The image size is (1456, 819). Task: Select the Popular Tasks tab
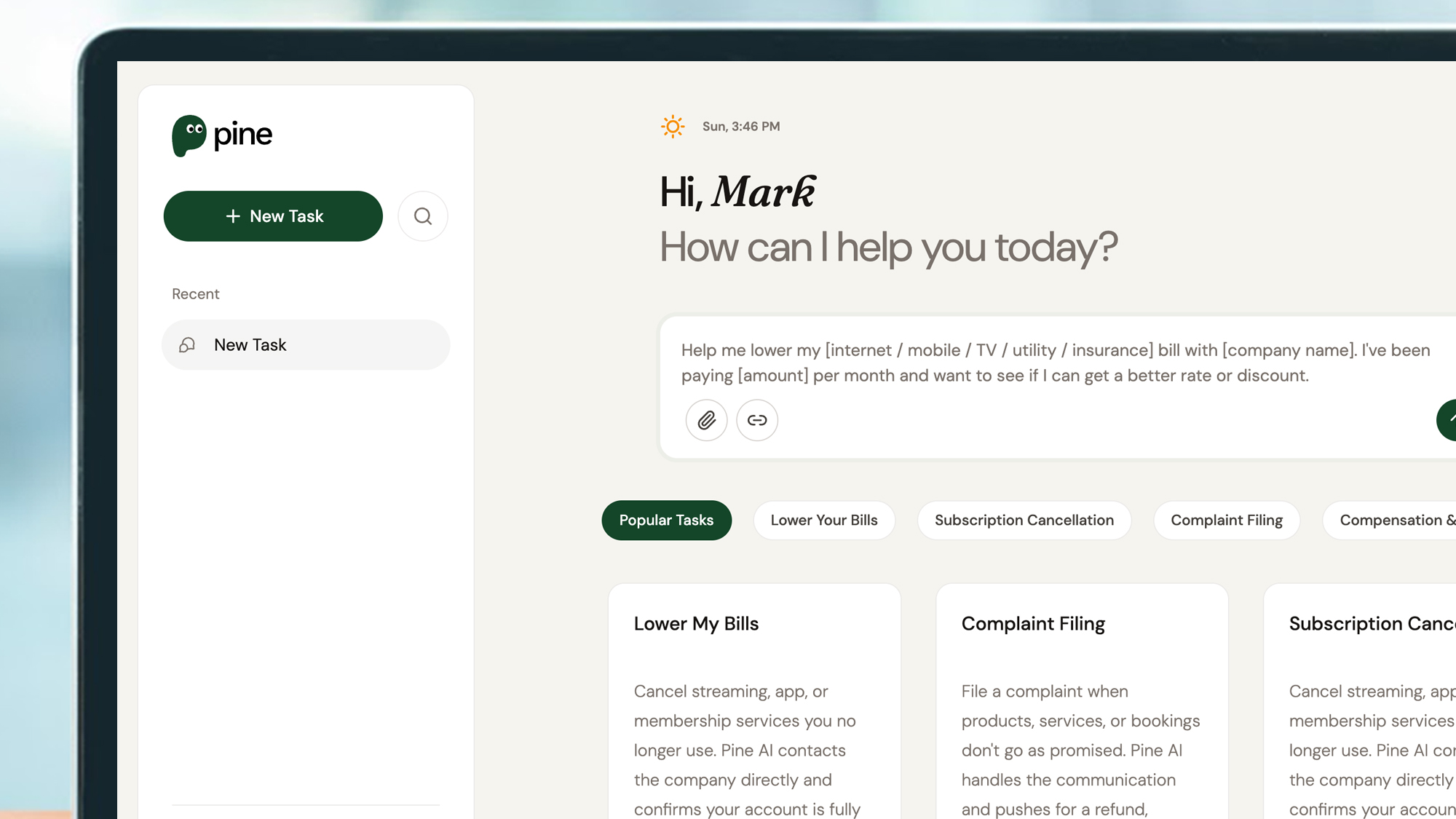(x=666, y=520)
